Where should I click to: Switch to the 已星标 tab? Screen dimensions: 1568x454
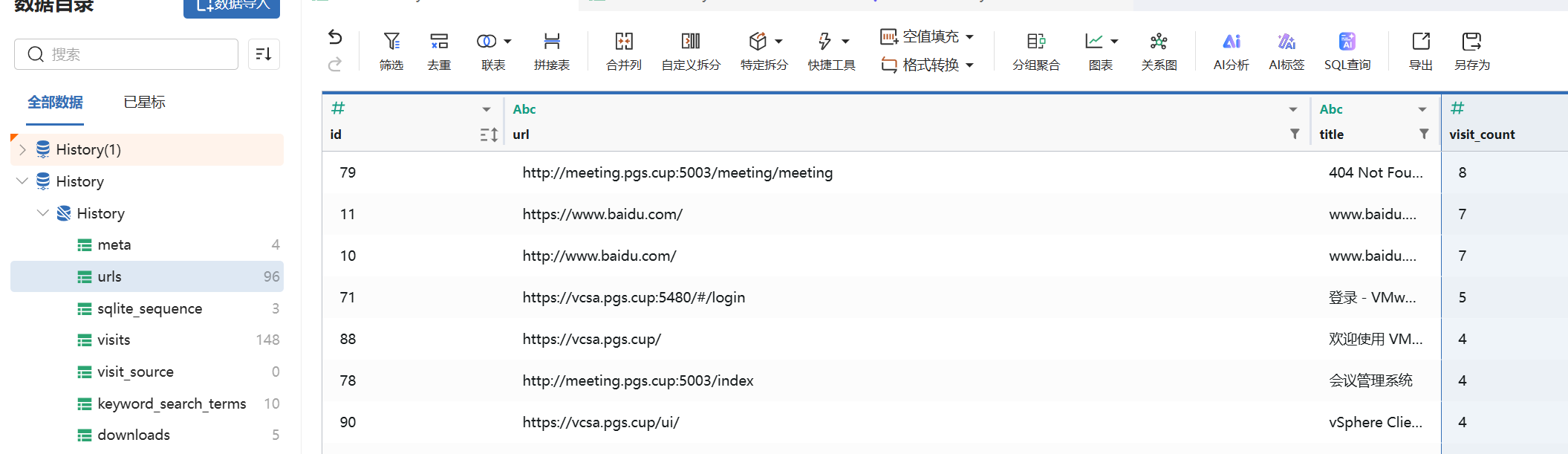pyautogui.click(x=144, y=103)
